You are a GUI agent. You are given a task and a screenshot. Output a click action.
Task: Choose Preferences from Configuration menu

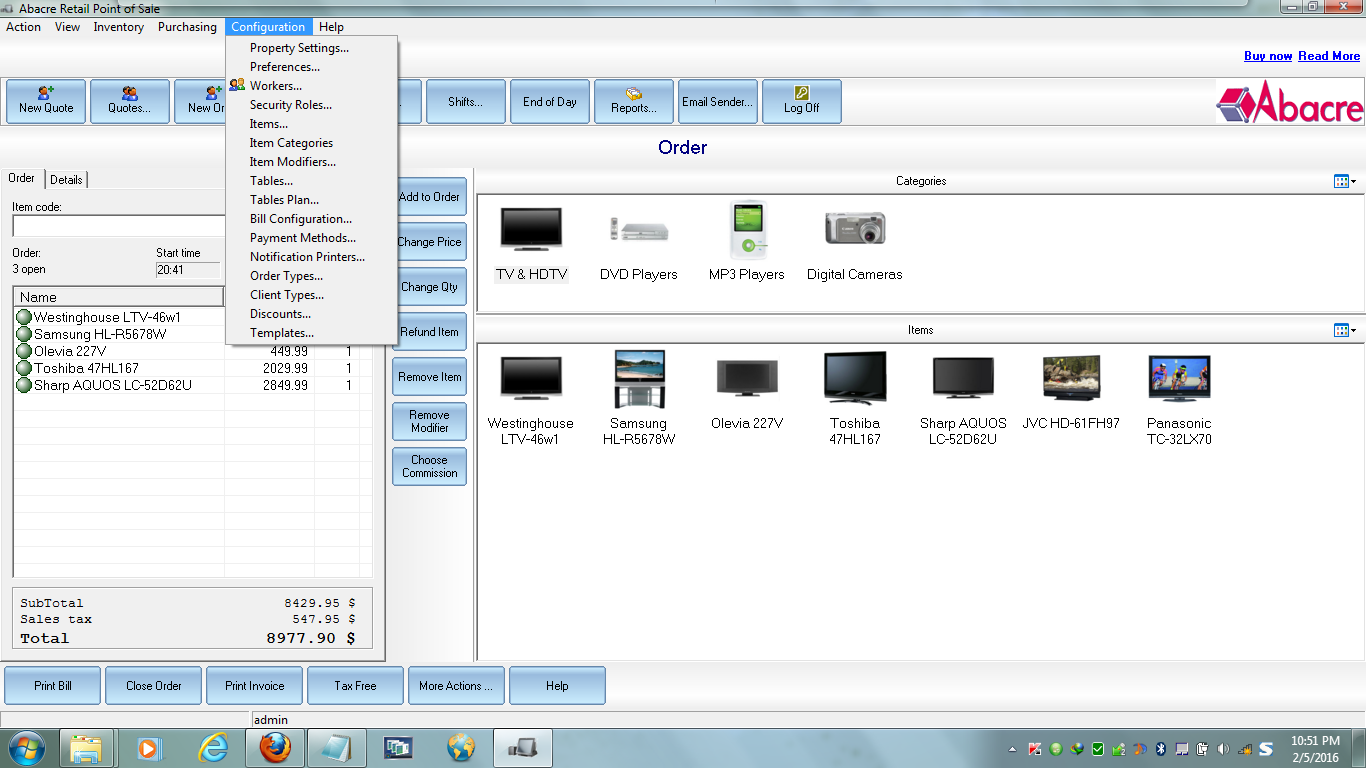(x=312, y=67)
